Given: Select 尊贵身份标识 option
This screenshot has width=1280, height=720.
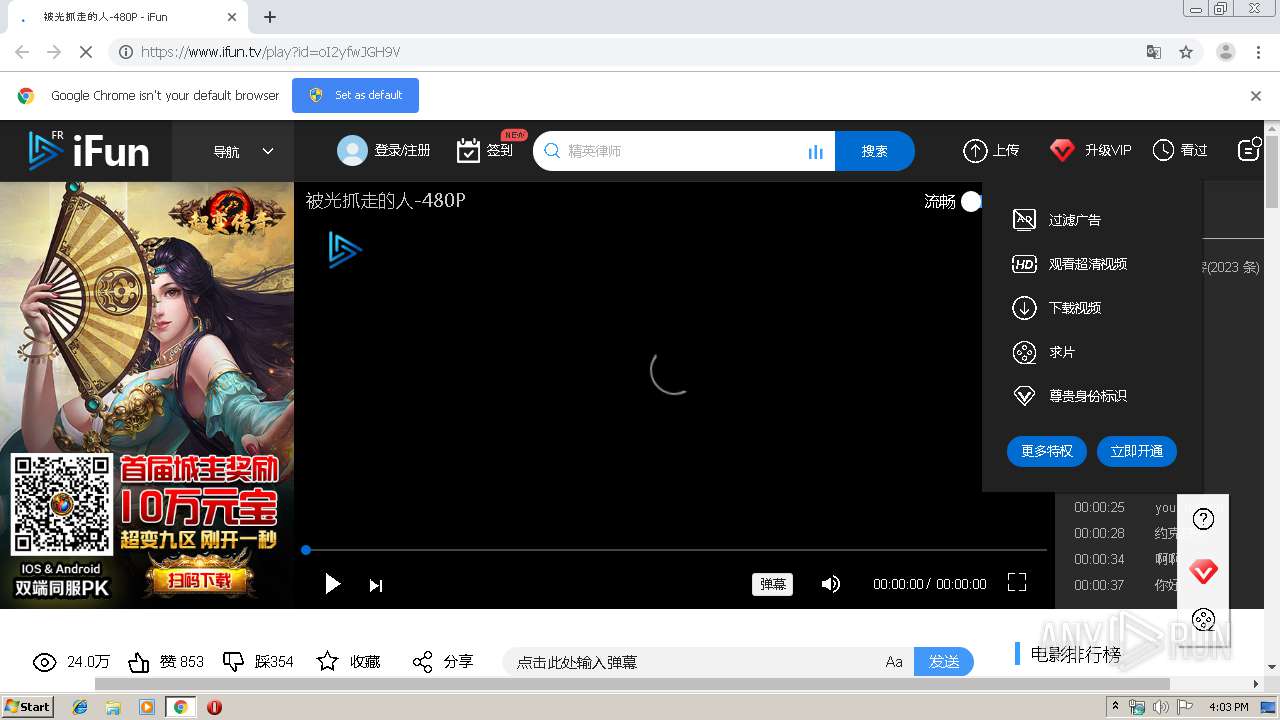Looking at the screenshot, I should tap(1070, 396).
